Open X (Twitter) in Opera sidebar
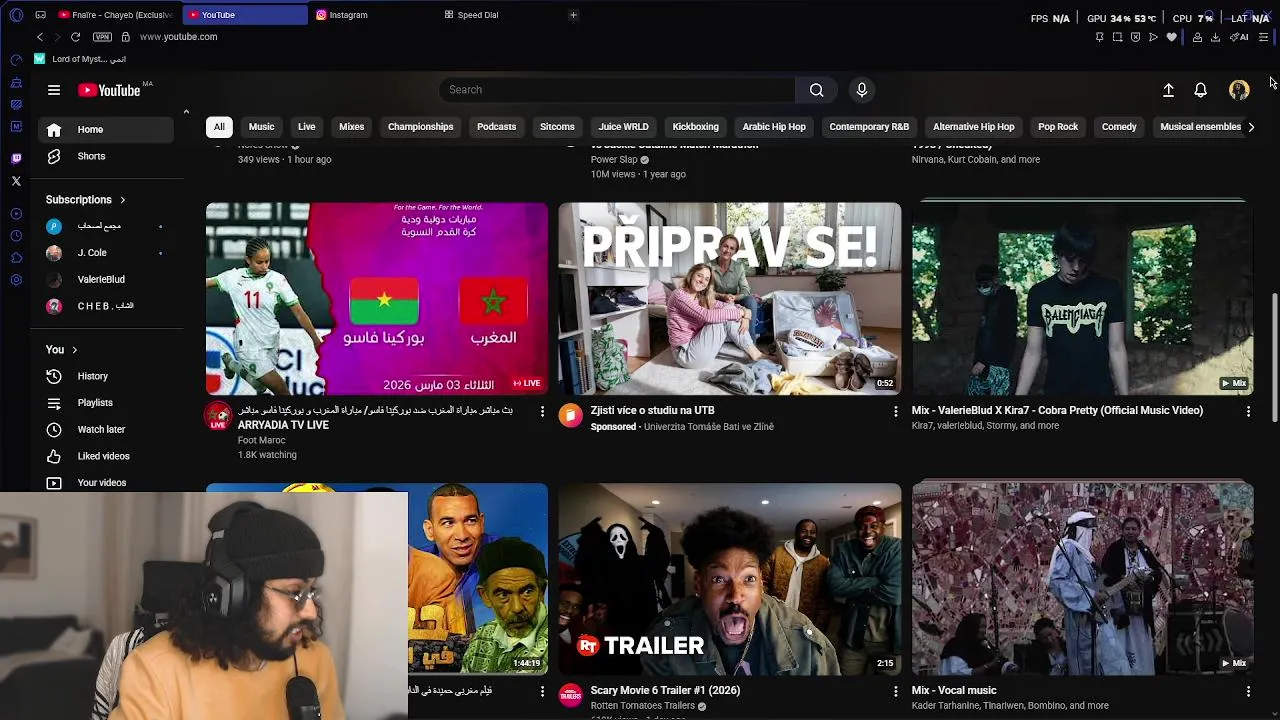 (x=16, y=181)
